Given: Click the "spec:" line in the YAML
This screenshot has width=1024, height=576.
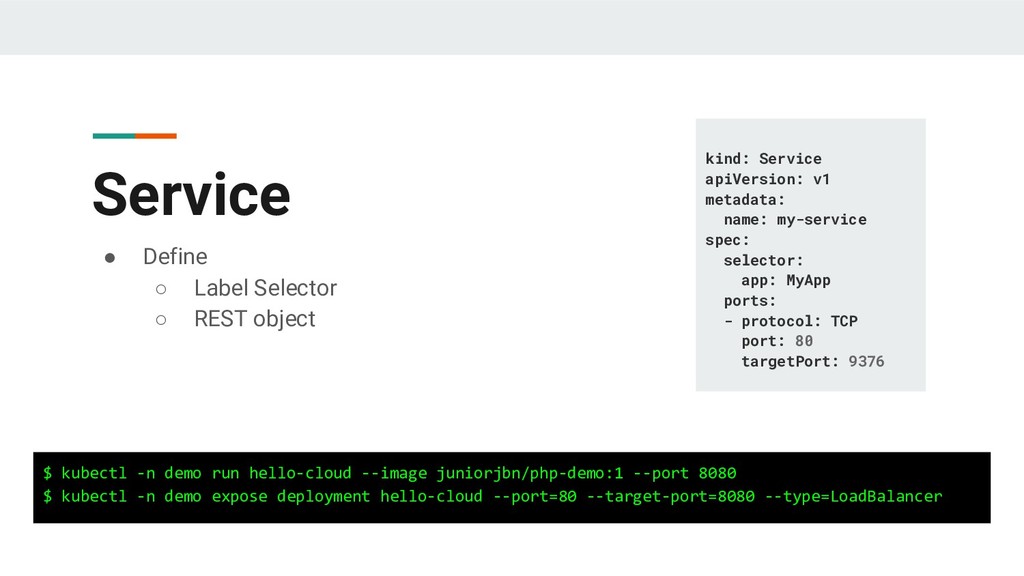Looking at the screenshot, I should (x=727, y=240).
